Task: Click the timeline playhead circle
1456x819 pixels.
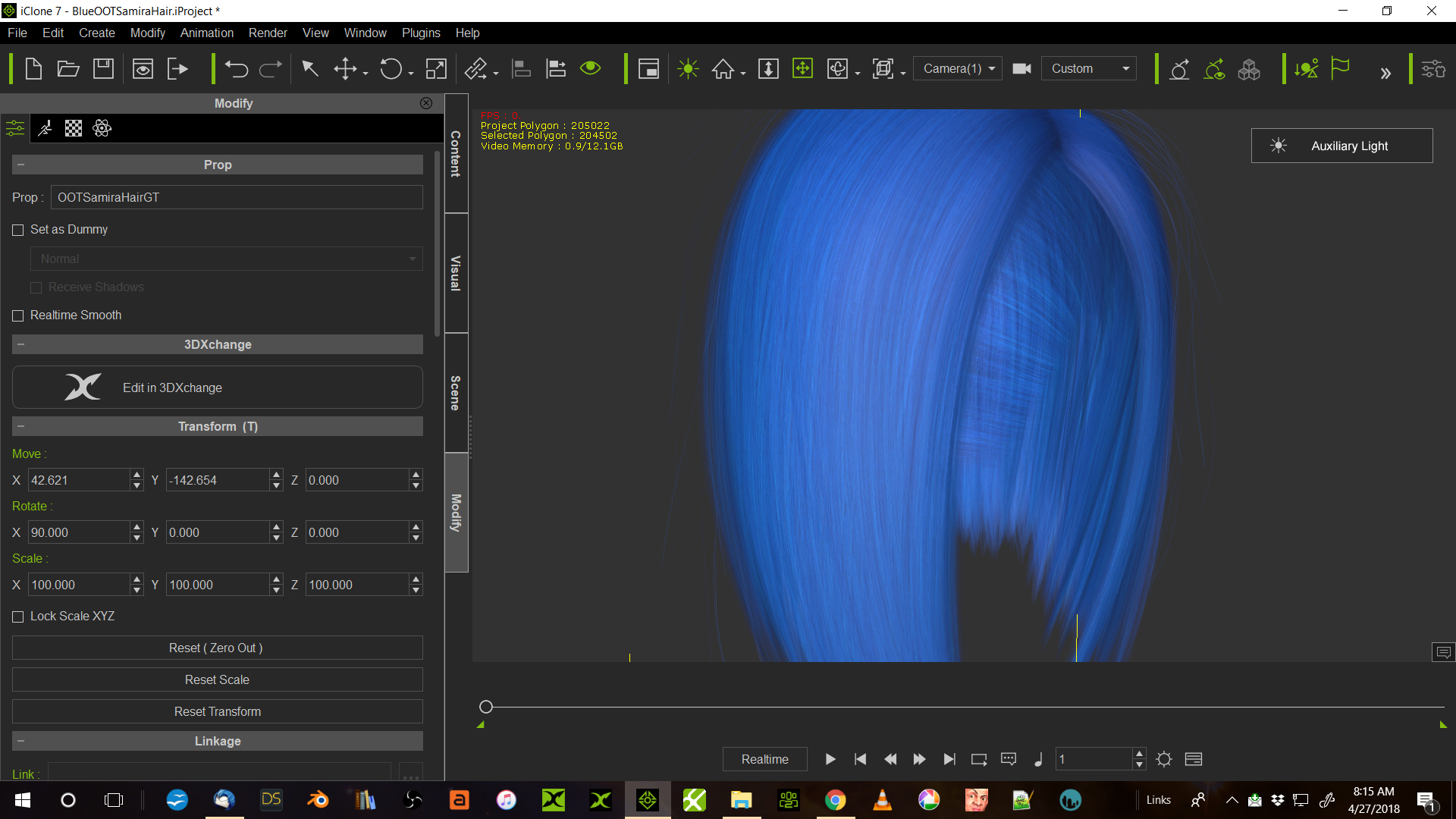Action: [486, 707]
